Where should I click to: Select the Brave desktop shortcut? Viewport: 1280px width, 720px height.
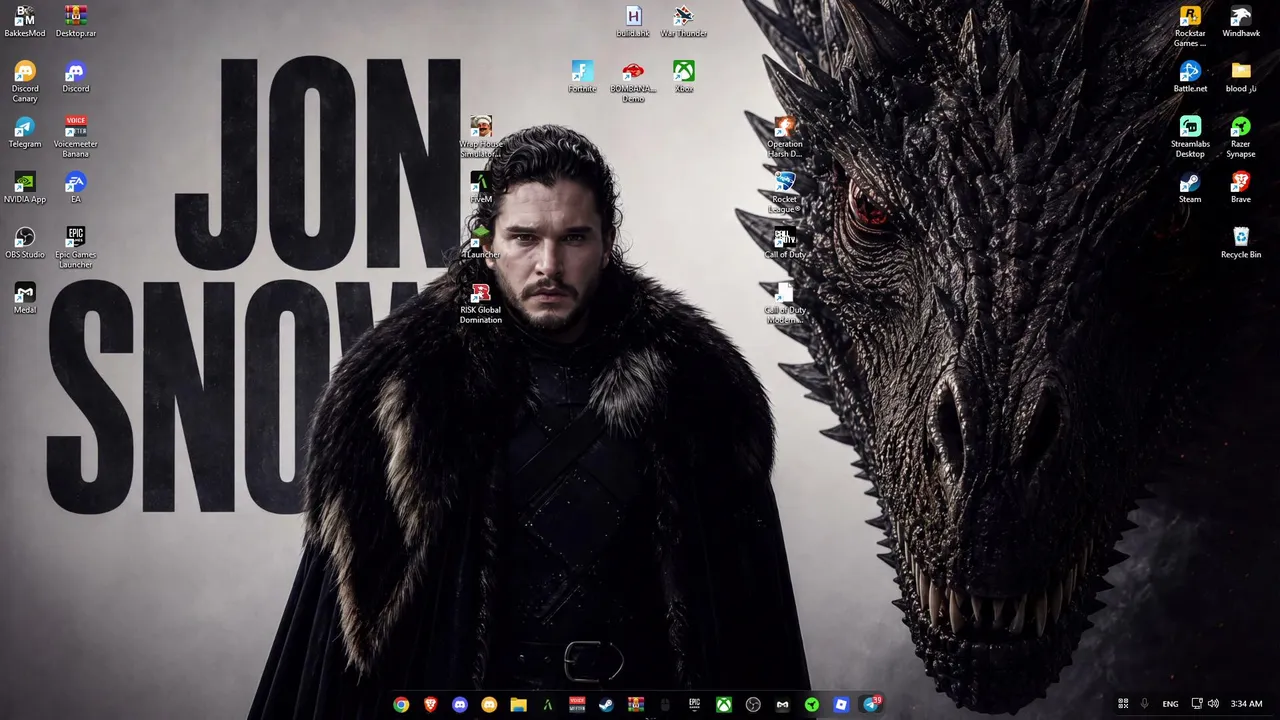click(1241, 188)
